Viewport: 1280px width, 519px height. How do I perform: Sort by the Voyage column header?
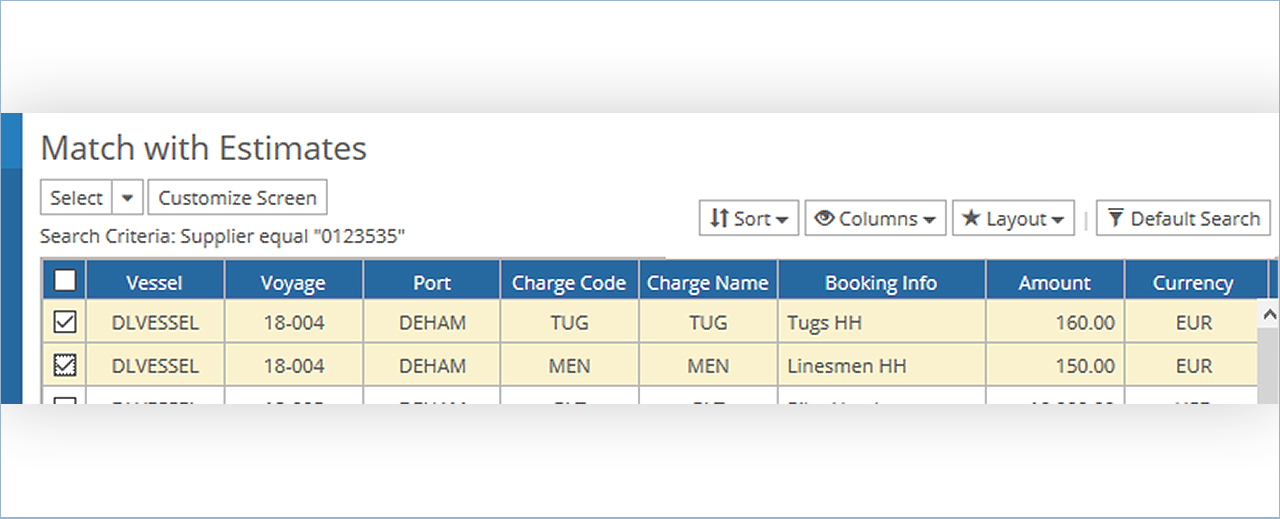[294, 282]
